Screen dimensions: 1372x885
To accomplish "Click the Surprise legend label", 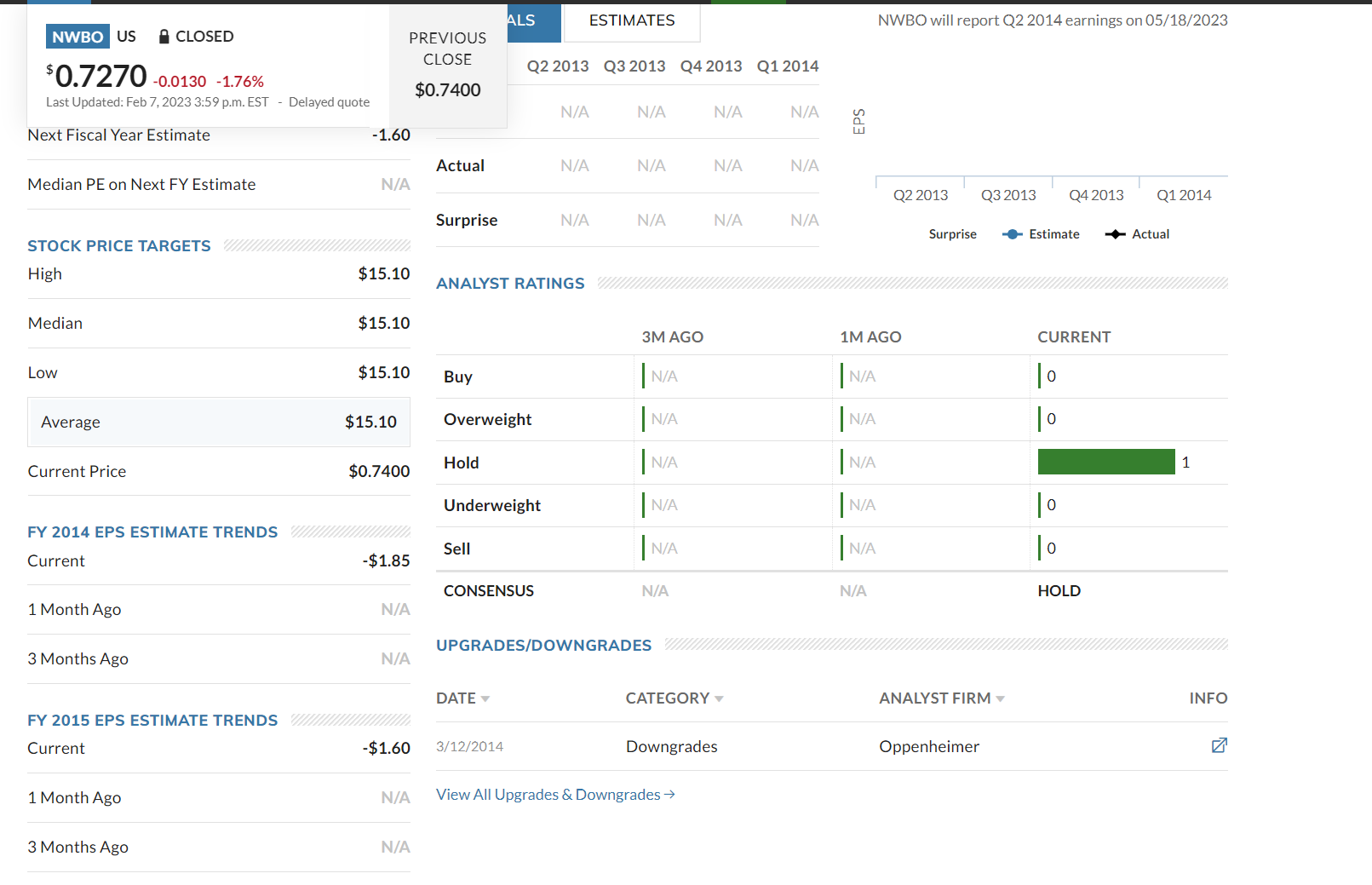I will [x=952, y=234].
